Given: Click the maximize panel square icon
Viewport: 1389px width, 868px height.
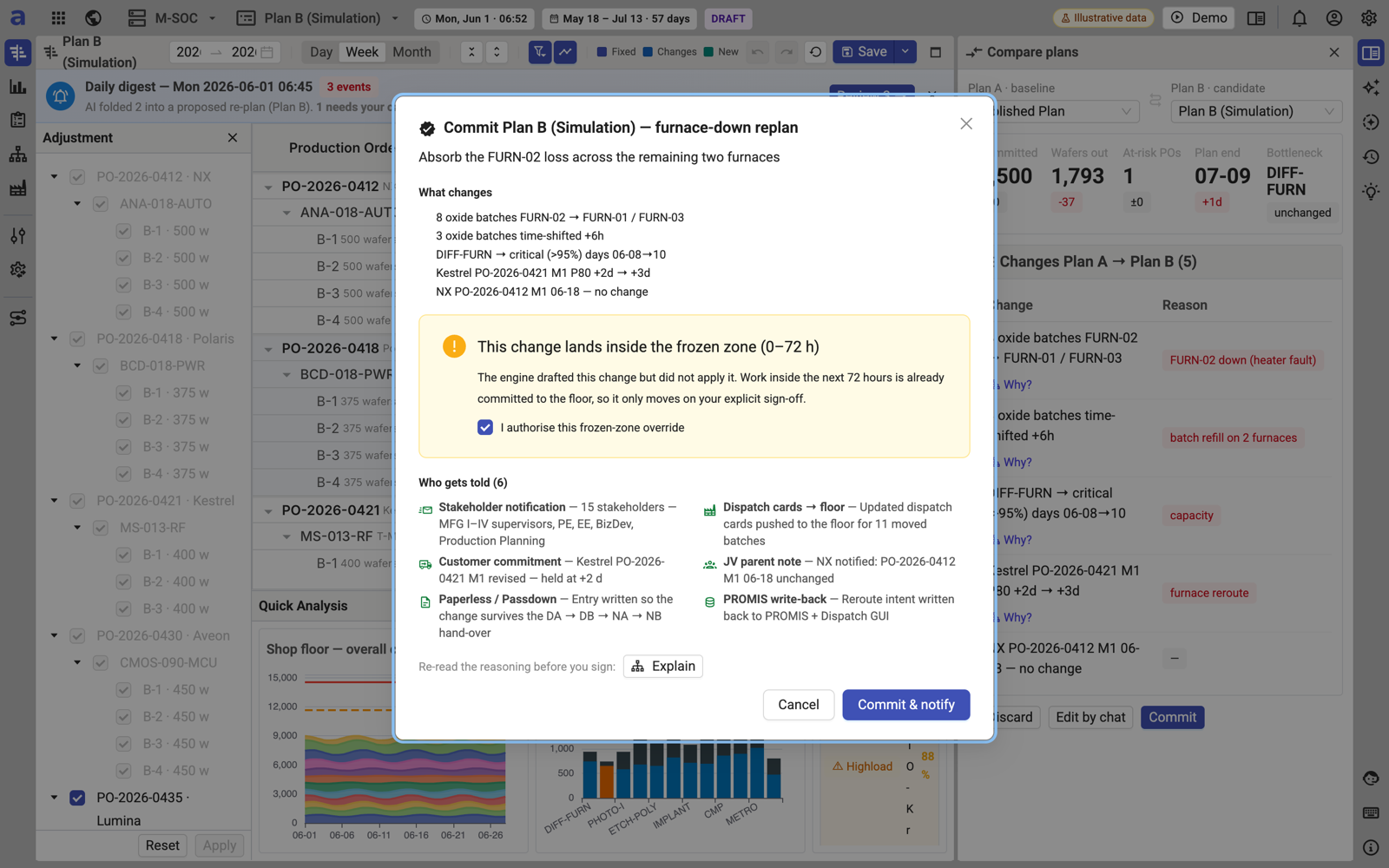Looking at the screenshot, I should [x=935, y=52].
